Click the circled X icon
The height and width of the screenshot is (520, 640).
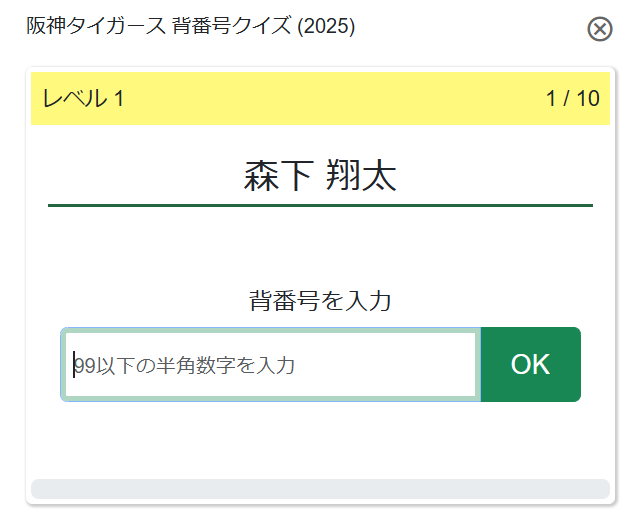(599, 29)
